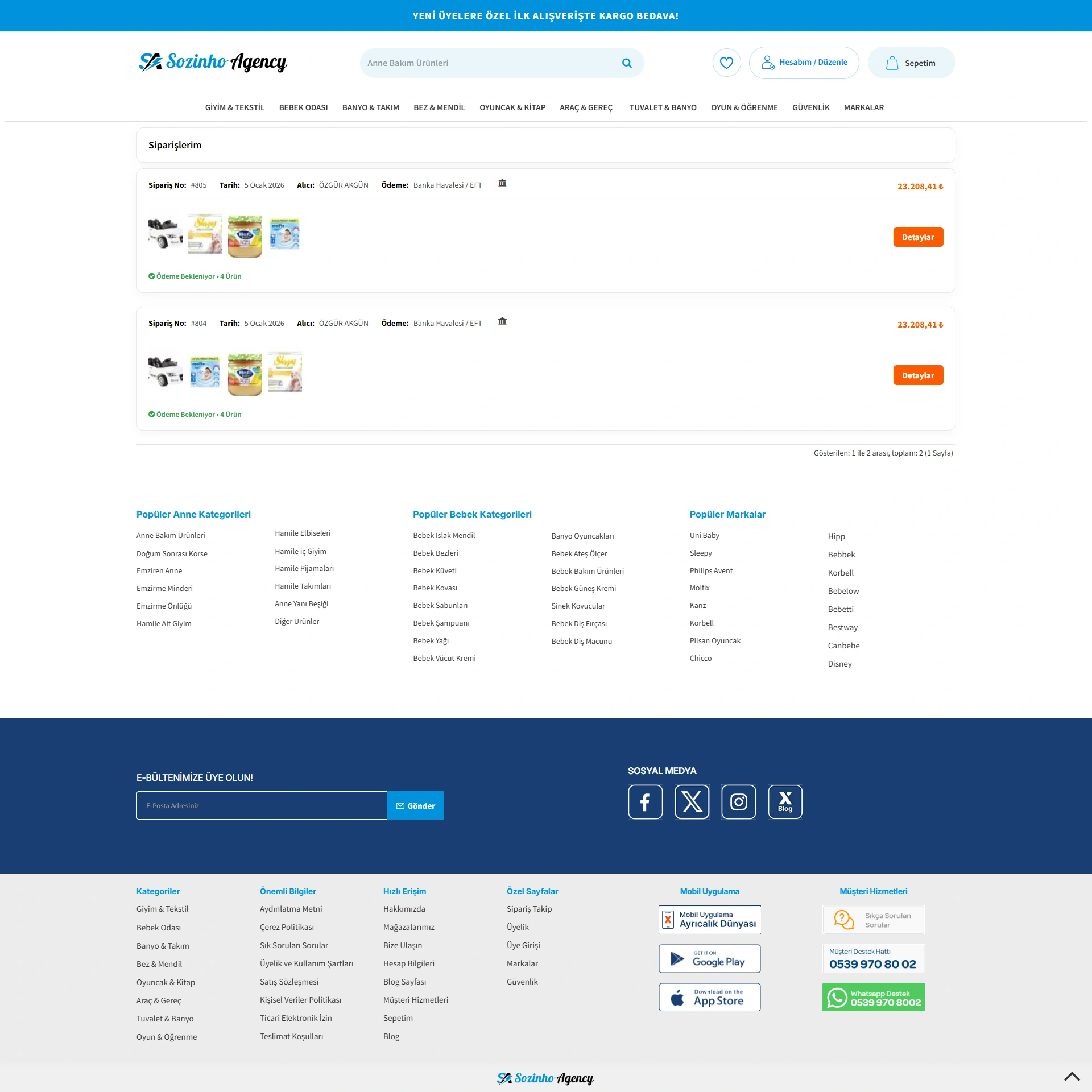
Task: Open the Sepetim shopping bag
Action: tap(911, 63)
